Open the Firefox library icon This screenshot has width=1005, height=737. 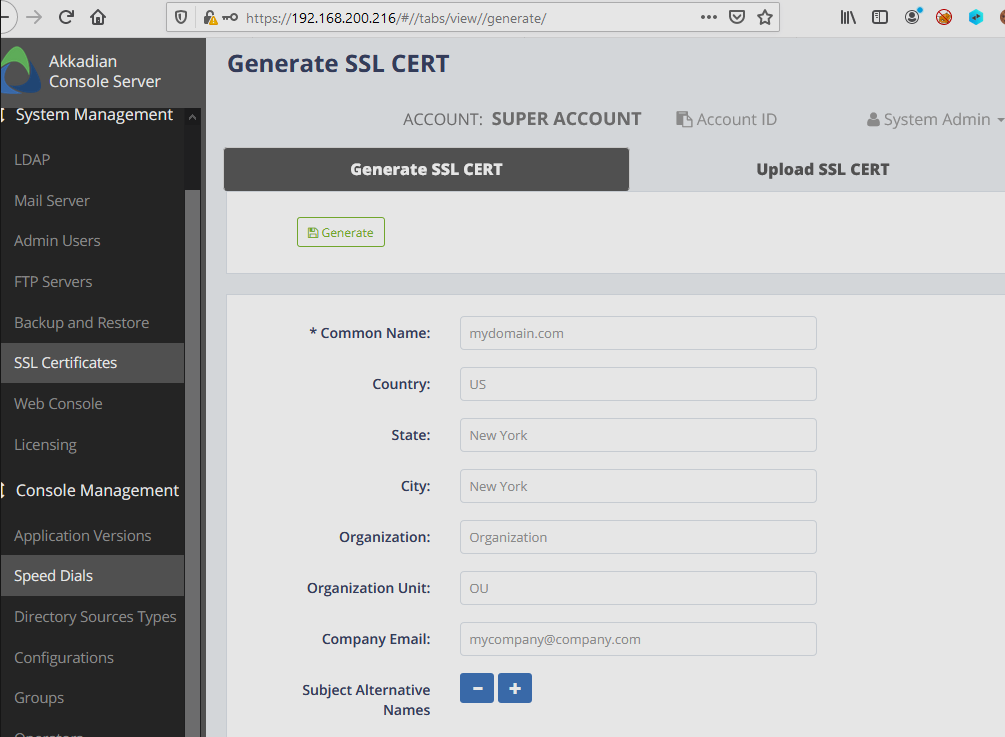click(848, 17)
